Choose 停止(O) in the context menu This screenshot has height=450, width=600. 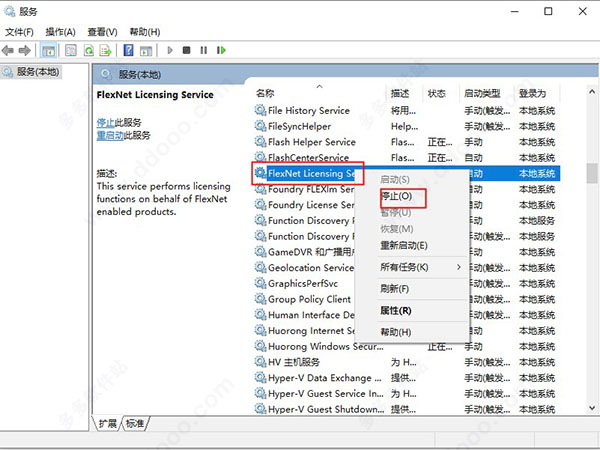click(396, 196)
